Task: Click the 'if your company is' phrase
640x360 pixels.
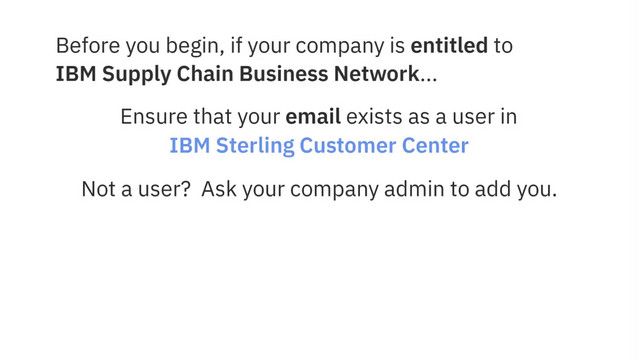Action: click(318, 46)
